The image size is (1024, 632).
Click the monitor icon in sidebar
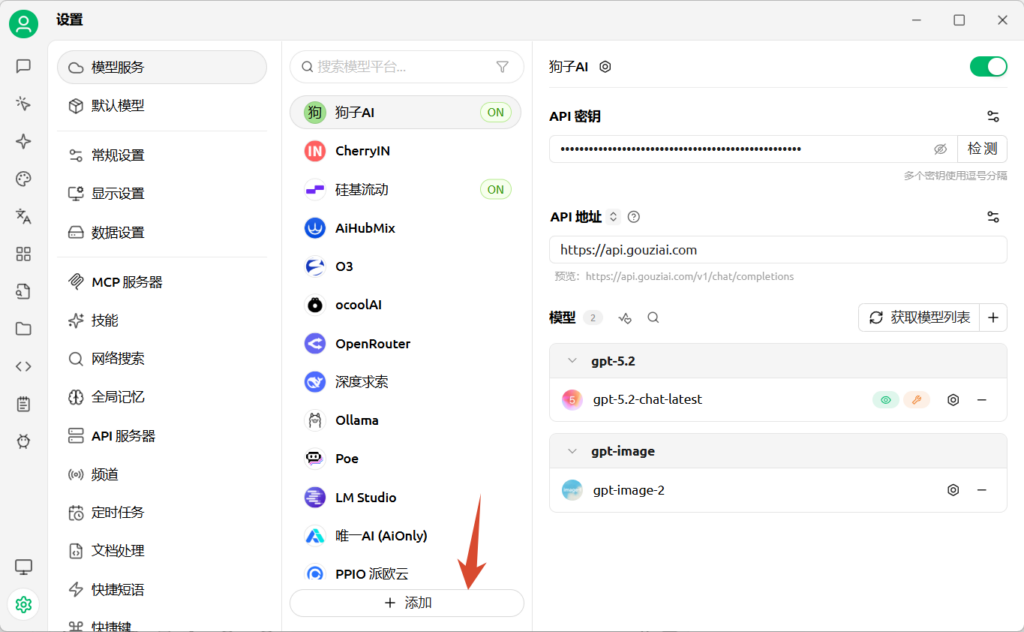(x=24, y=567)
